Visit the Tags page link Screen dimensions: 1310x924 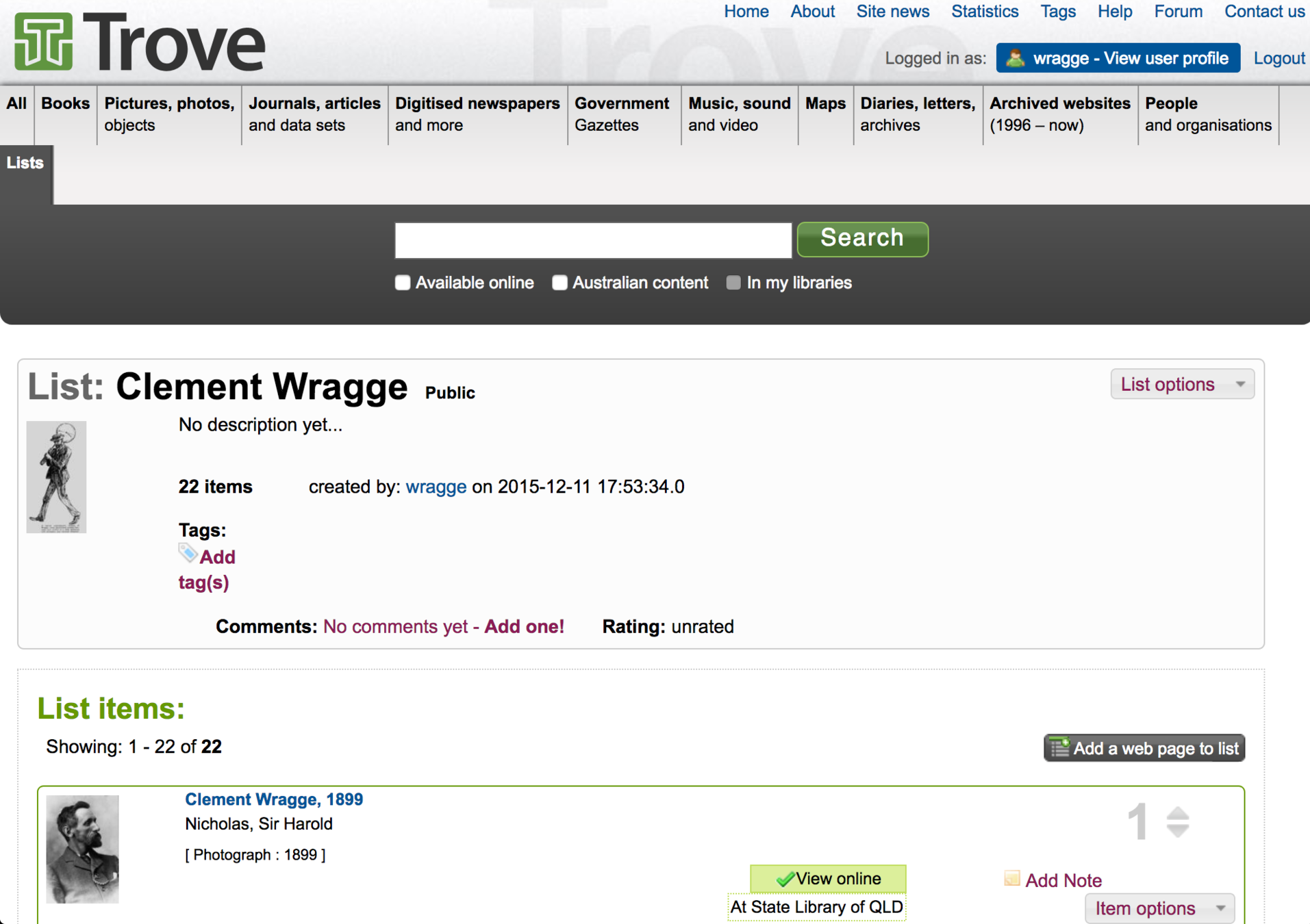1058,12
